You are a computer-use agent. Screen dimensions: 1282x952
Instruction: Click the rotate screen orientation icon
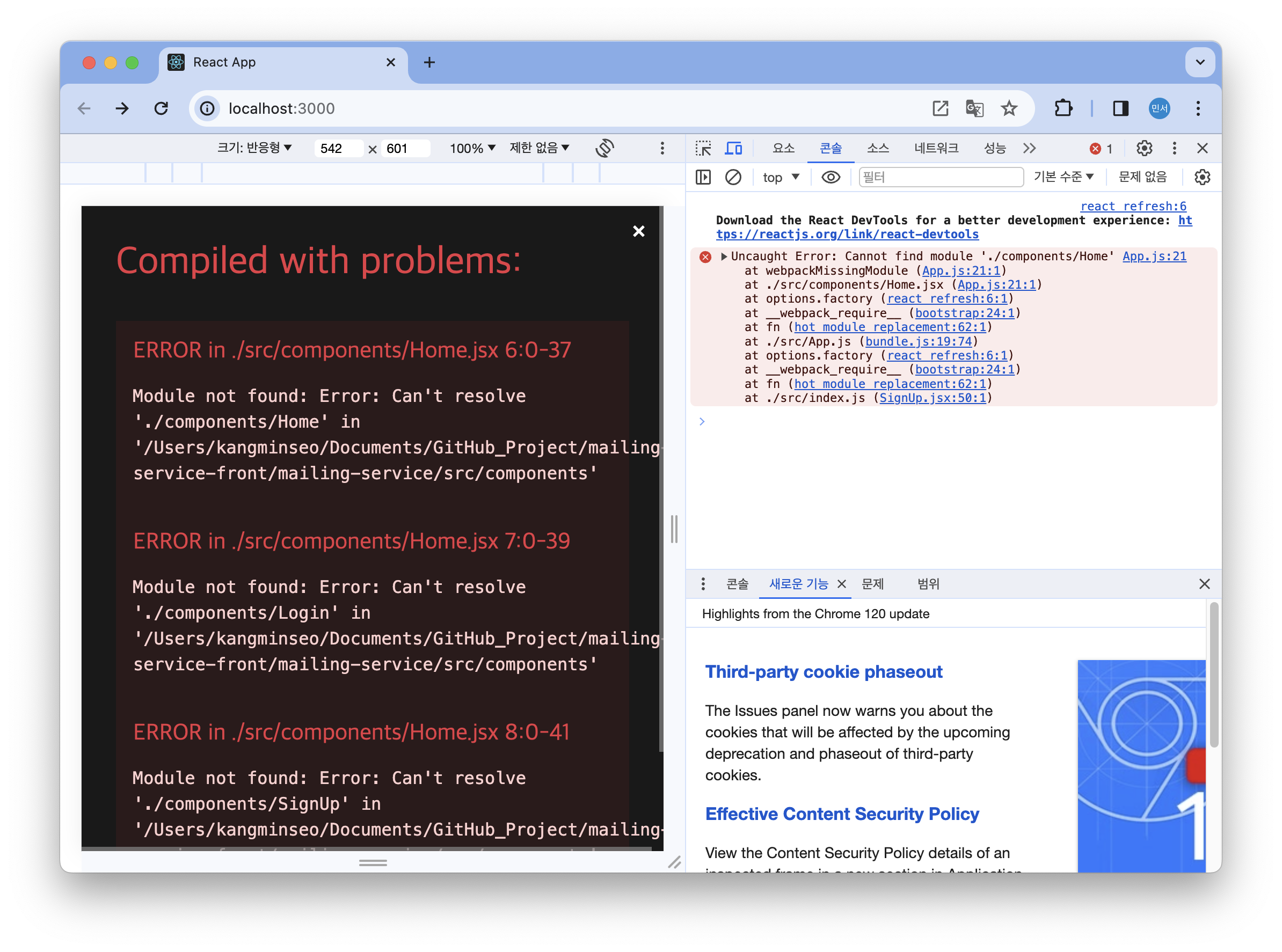coord(604,148)
